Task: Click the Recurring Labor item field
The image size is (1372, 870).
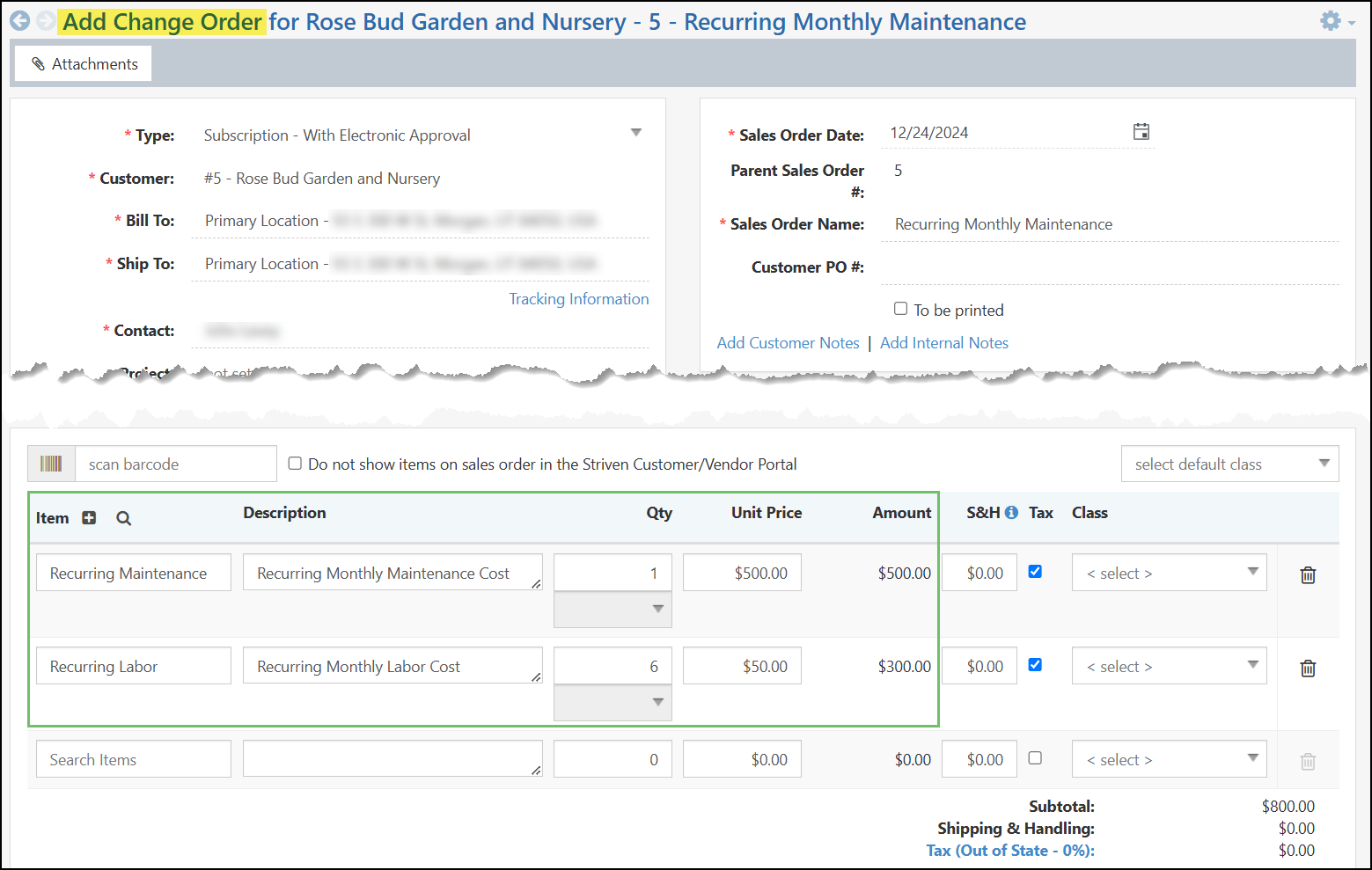Action: click(x=134, y=666)
